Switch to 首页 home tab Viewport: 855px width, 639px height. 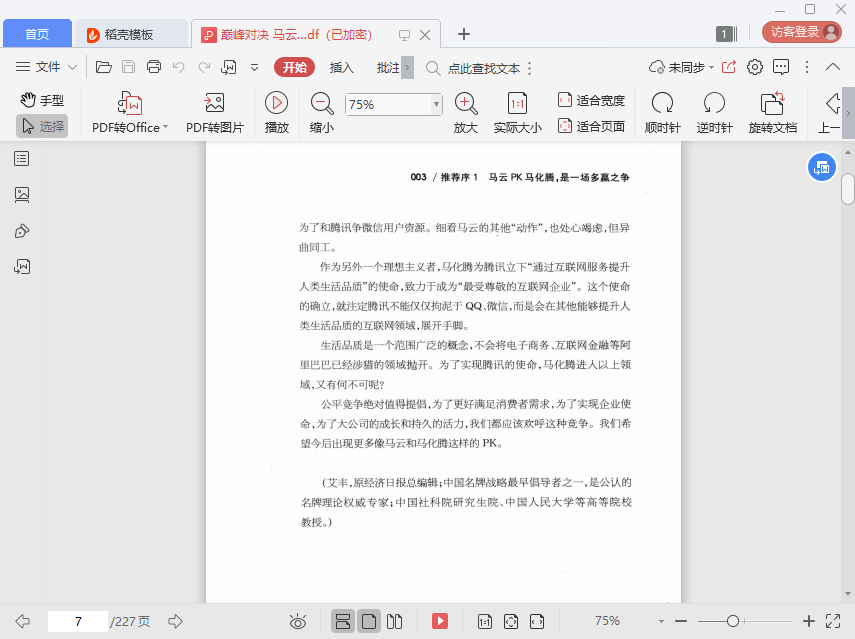[37, 34]
